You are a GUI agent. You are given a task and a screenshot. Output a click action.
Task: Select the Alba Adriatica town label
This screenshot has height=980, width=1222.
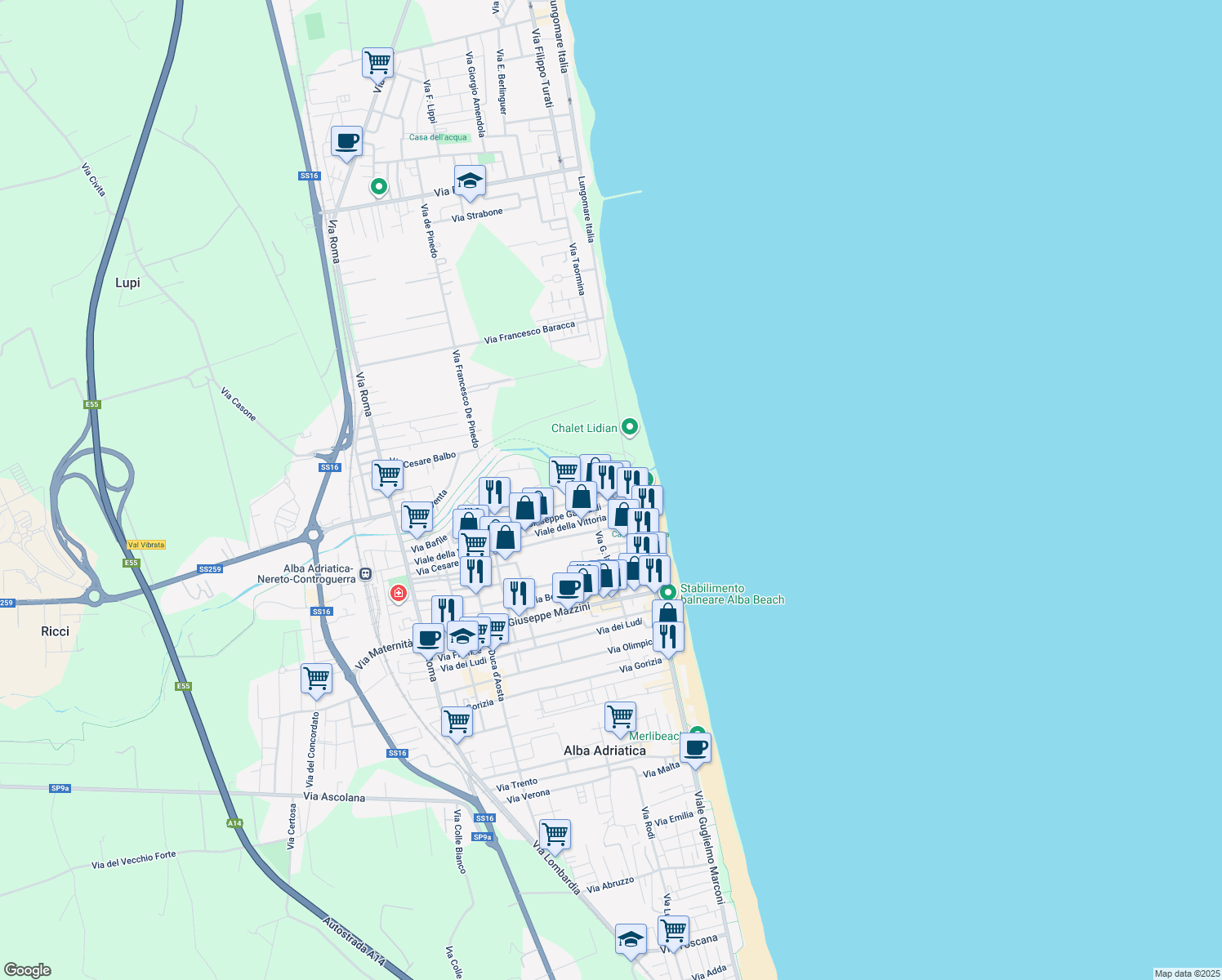[x=604, y=751]
